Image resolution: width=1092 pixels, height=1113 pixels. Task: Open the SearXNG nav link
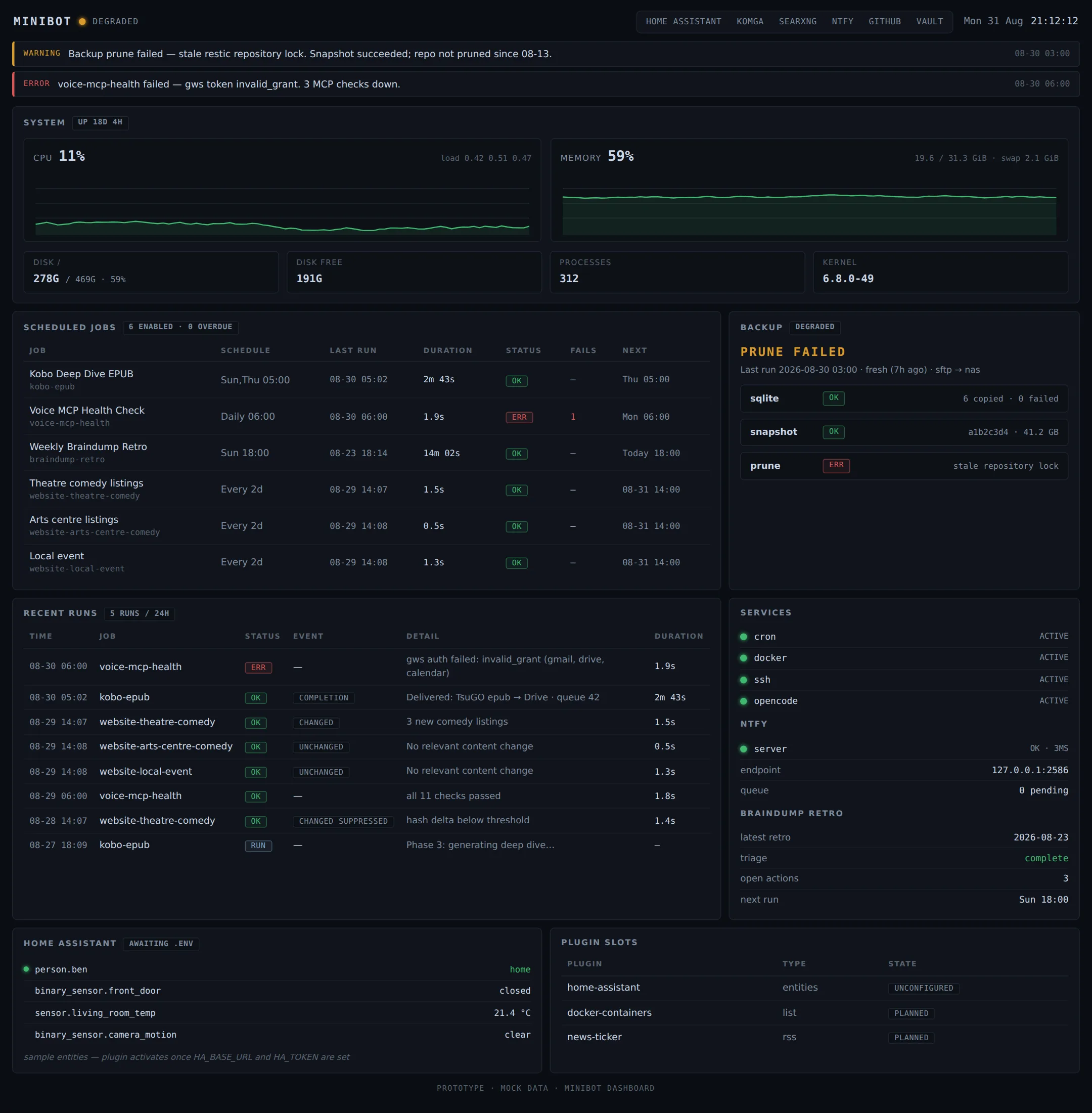tap(797, 21)
